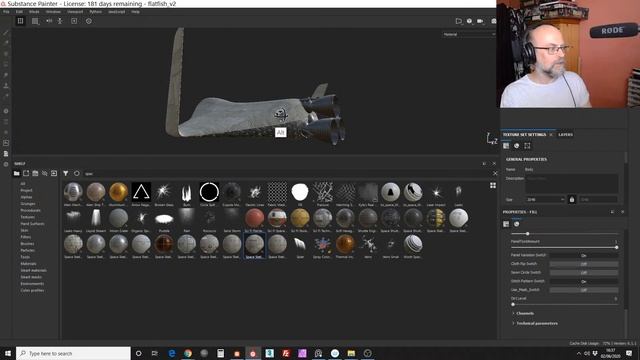Expand the Technical parameters section
This screenshot has height=360, width=640.
pos(537,323)
